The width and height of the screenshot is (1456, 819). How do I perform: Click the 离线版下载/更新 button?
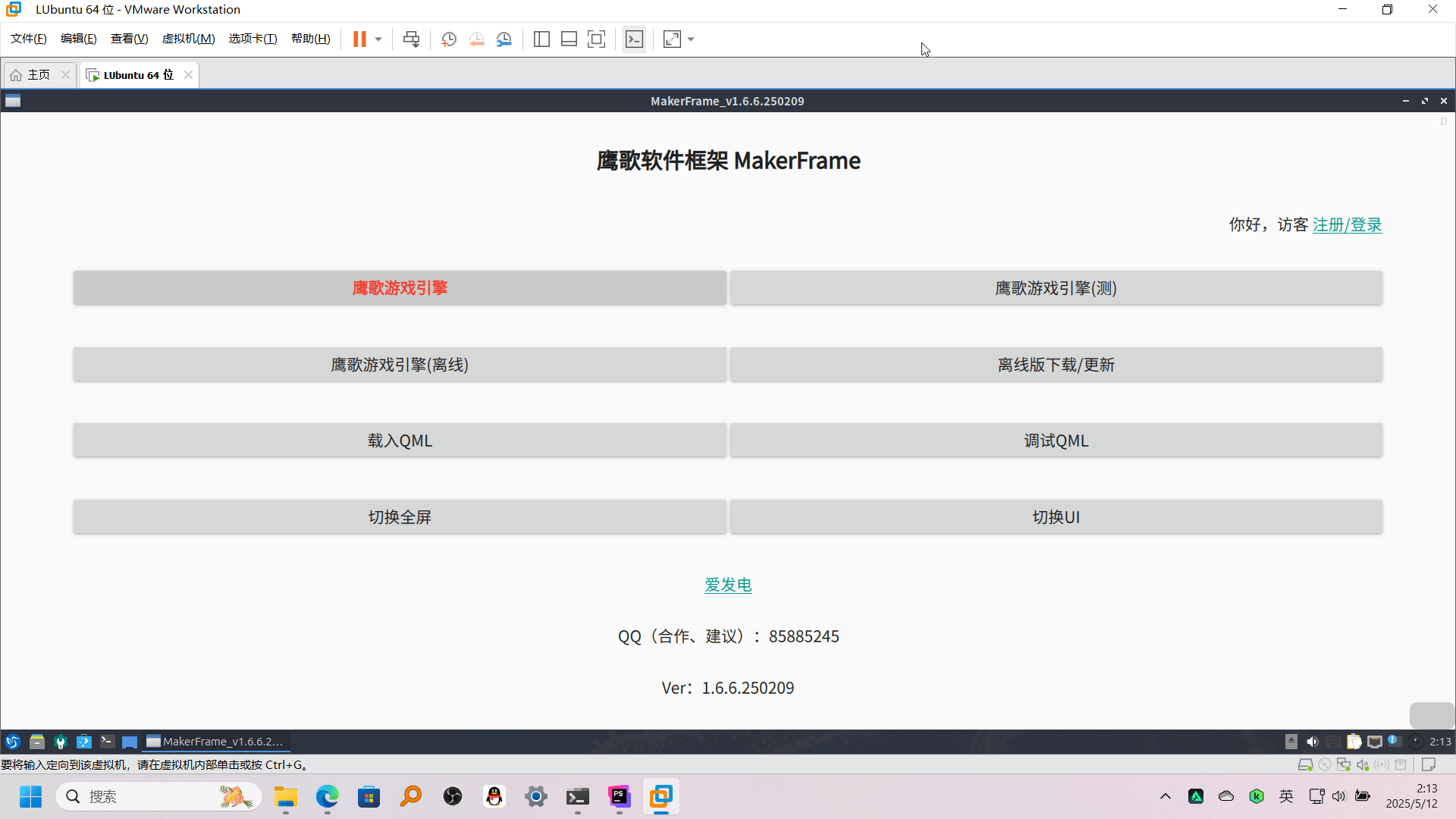[x=1056, y=365]
